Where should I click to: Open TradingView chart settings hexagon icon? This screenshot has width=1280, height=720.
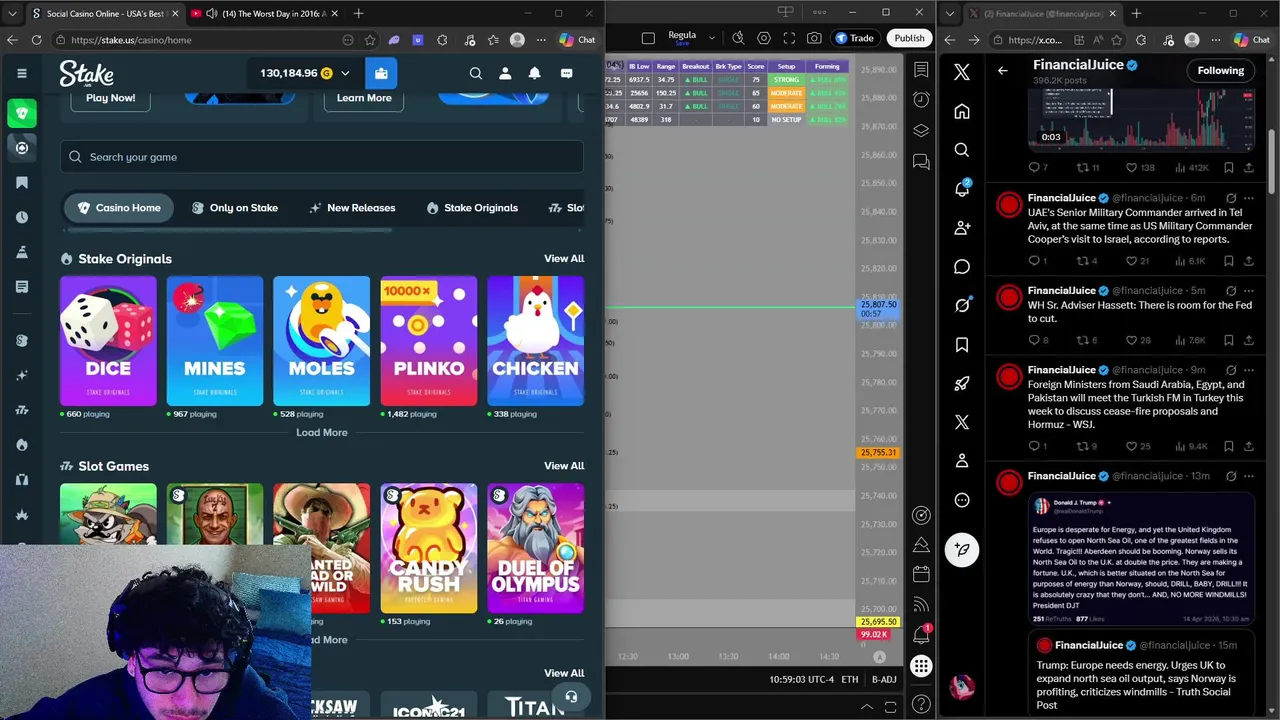pos(764,38)
